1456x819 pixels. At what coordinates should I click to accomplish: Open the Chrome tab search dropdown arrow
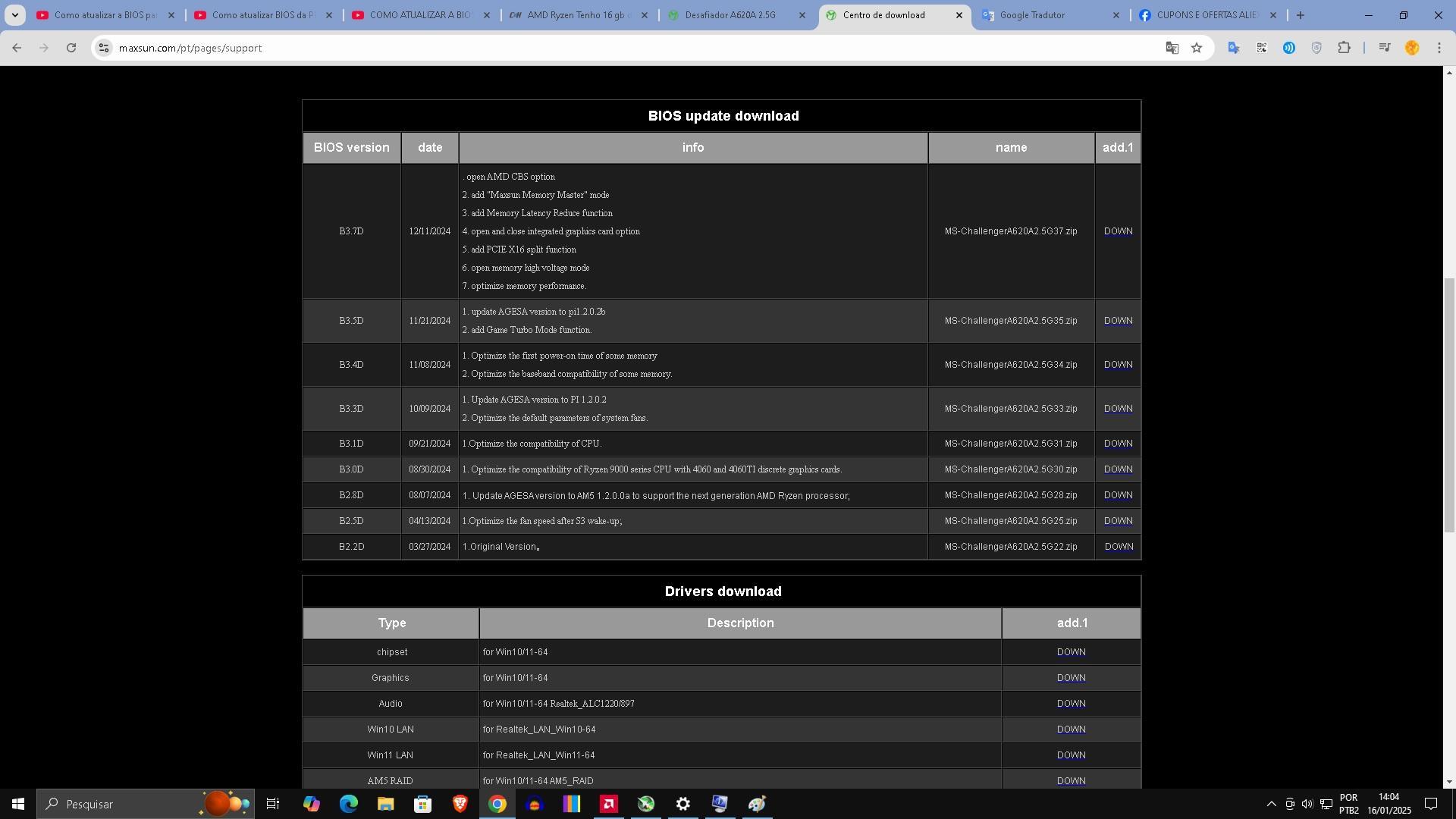point(14,15)
